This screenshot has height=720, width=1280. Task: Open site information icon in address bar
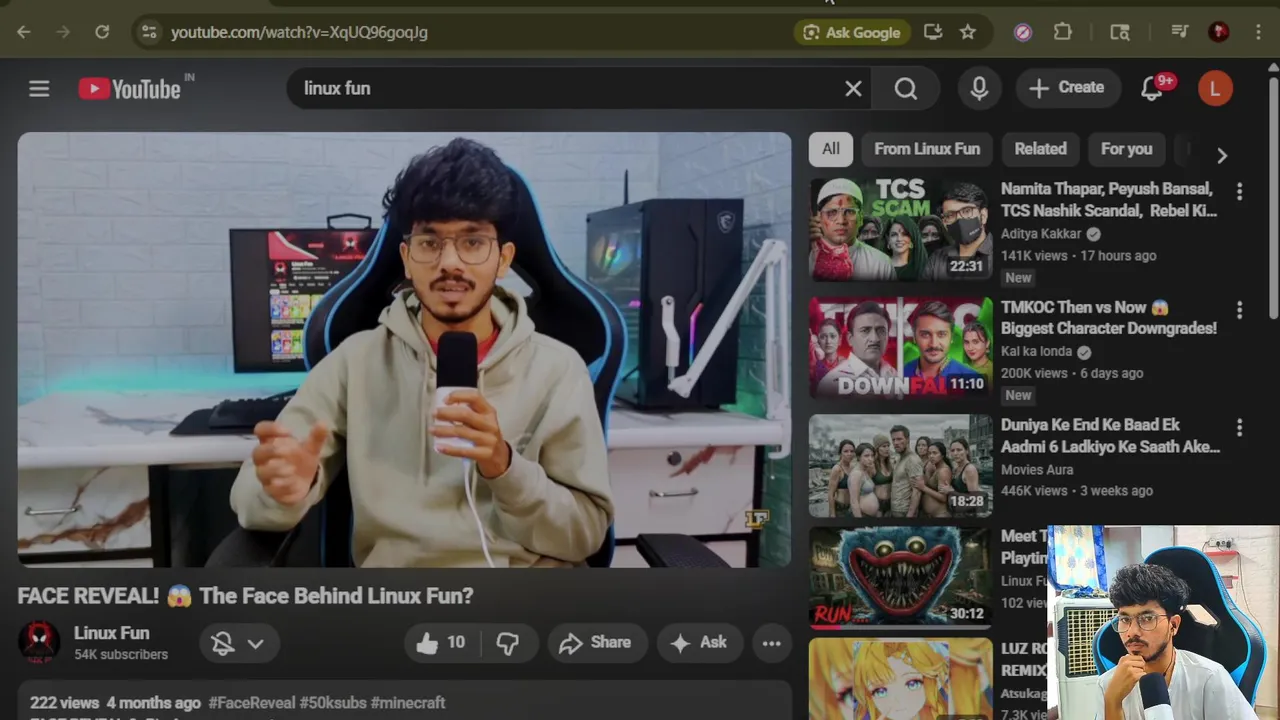tap(149, 32)
